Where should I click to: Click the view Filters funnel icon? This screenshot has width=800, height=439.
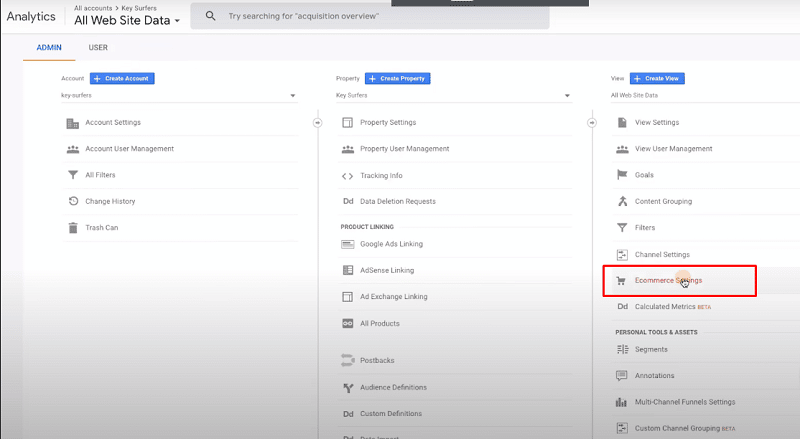[x=622, y=228]
